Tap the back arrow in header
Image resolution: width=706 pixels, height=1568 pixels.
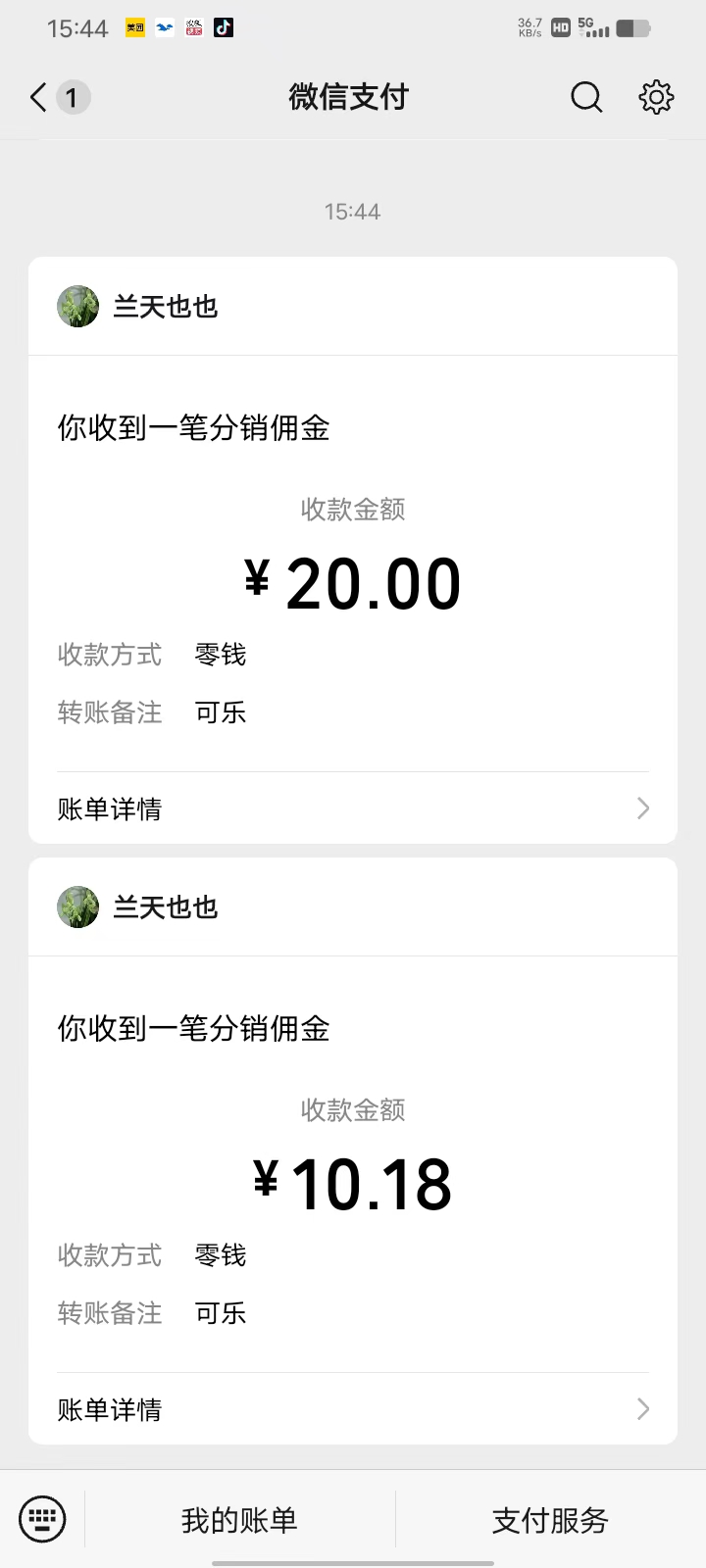point(38,97)
